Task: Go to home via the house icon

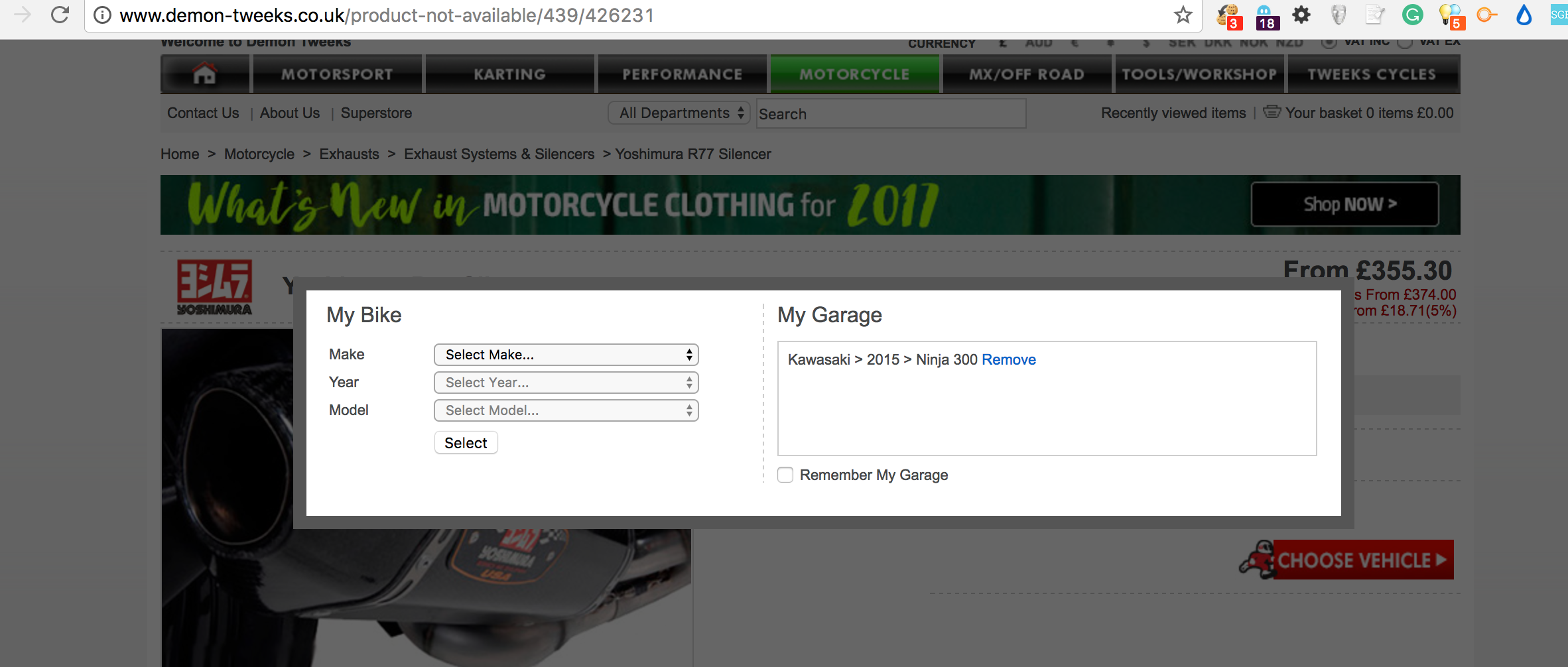Action: [205, 74]
